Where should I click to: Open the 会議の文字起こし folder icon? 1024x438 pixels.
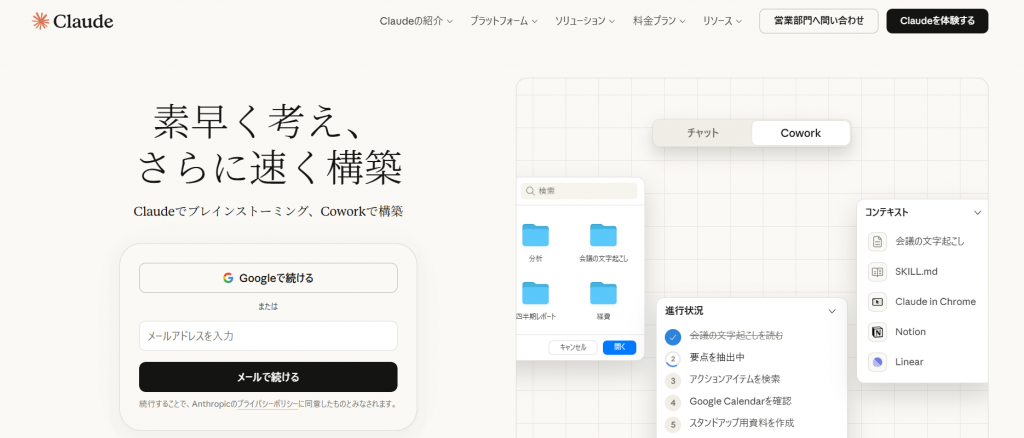pyautogui.click(x=603, y=235)
